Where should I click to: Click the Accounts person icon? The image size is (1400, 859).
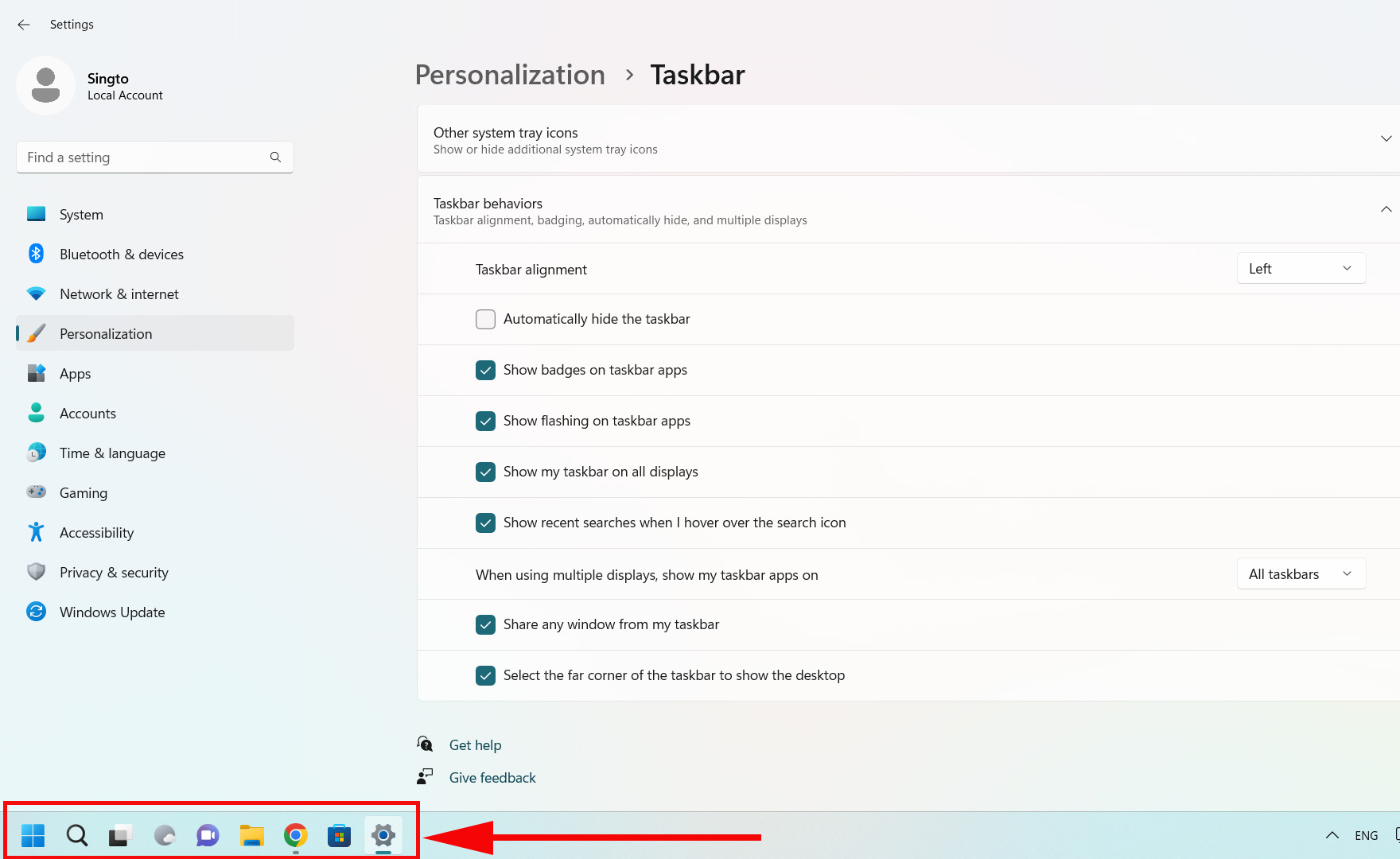[x=36, y=412]
